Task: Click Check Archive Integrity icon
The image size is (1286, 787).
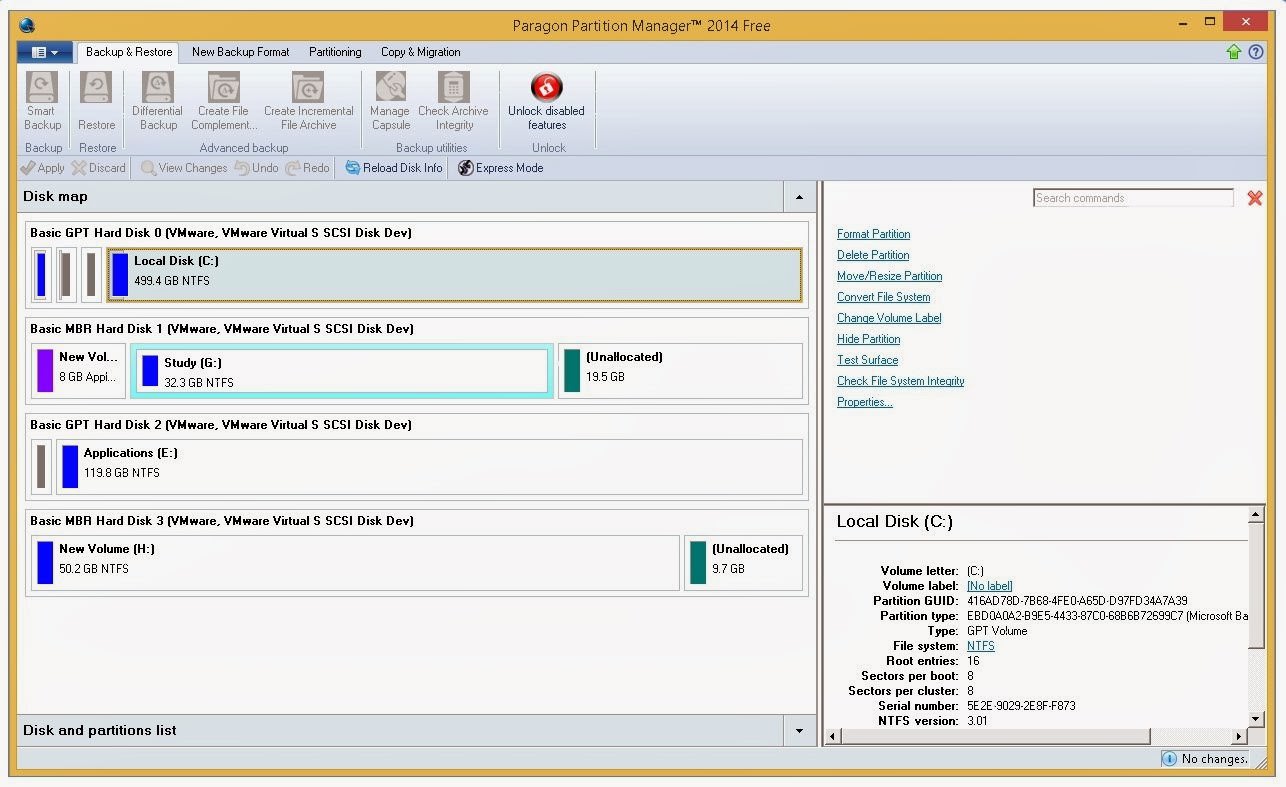Action: tap(453, 87)
